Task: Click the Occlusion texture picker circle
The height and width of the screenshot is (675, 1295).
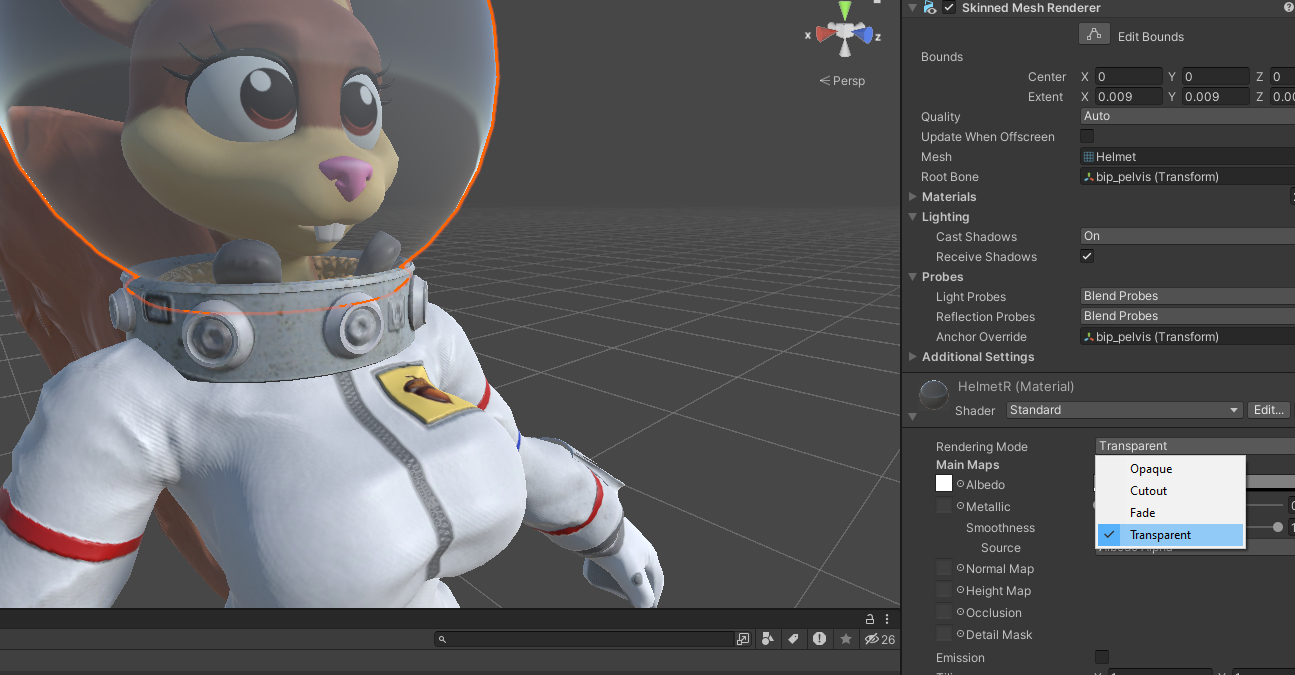Action: click(x=960, y=612)
